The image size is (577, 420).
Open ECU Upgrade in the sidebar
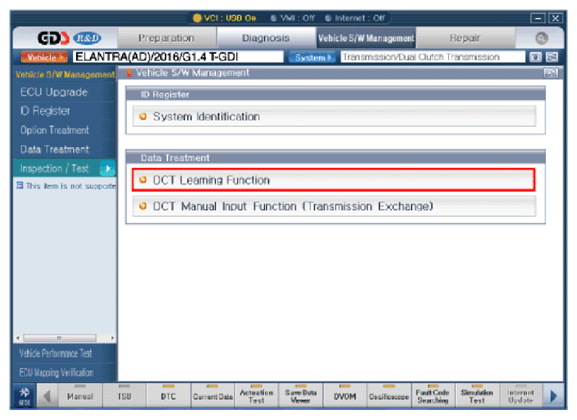54,92
